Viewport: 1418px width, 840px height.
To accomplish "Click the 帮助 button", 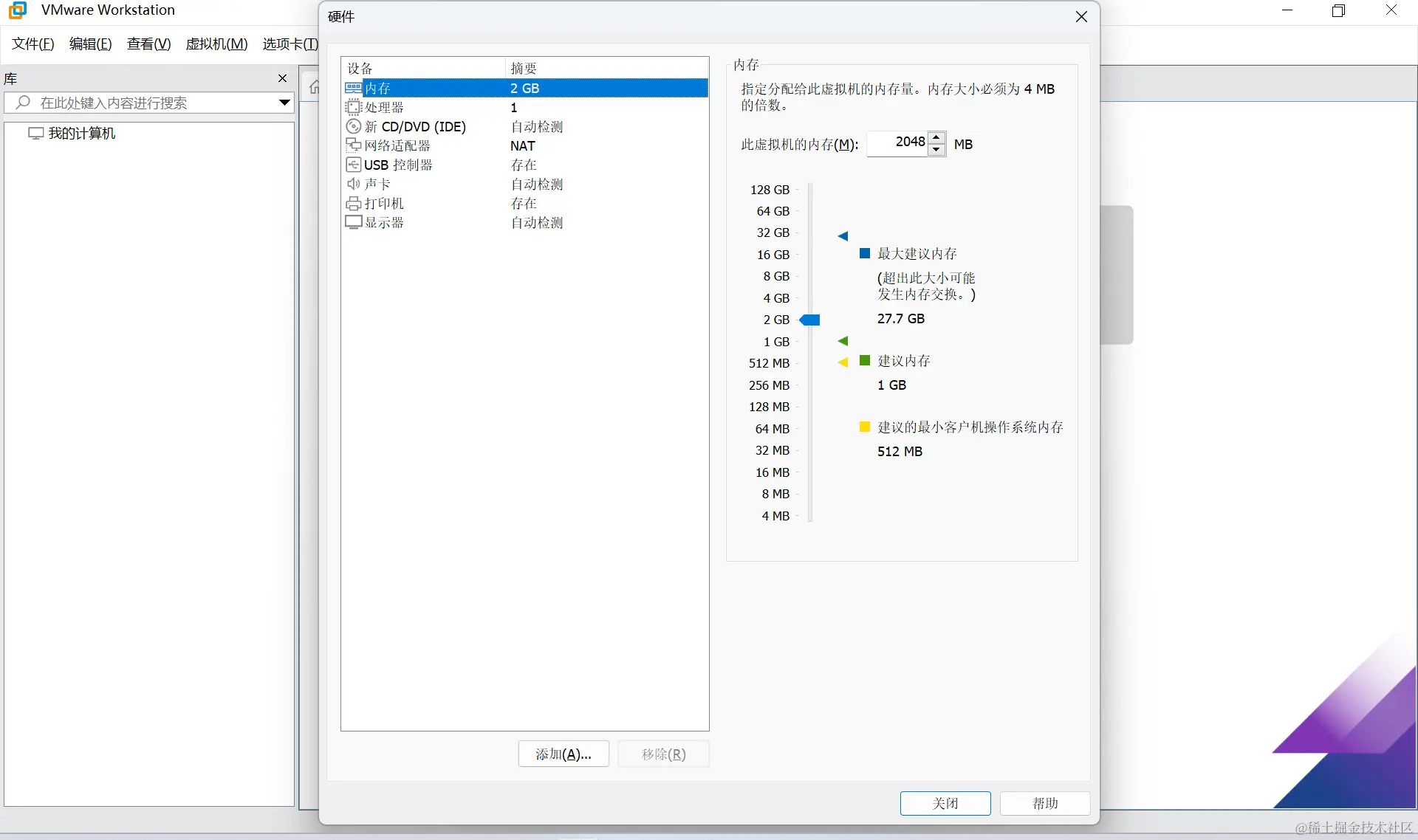I will point(1044,803).
